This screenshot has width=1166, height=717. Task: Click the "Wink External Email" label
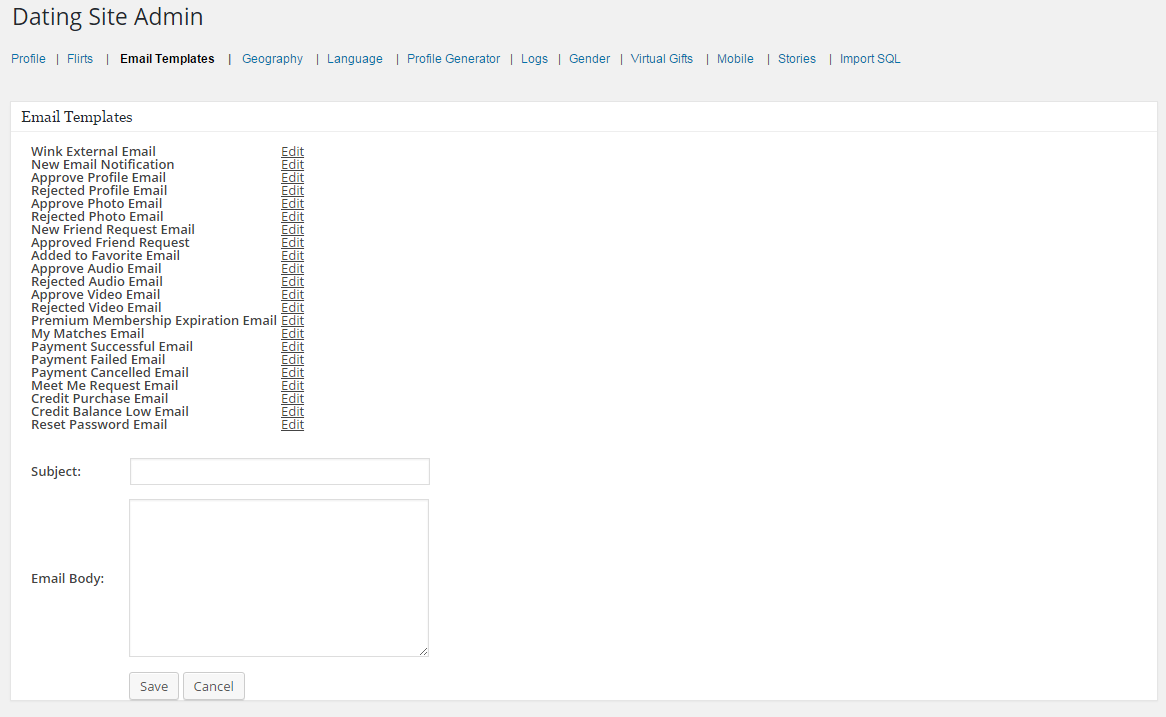(94, 152)
